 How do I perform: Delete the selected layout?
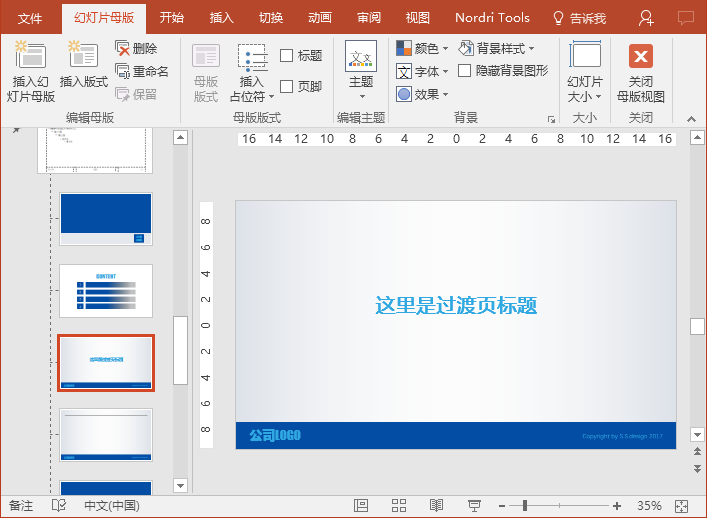[x=137, y=48]
